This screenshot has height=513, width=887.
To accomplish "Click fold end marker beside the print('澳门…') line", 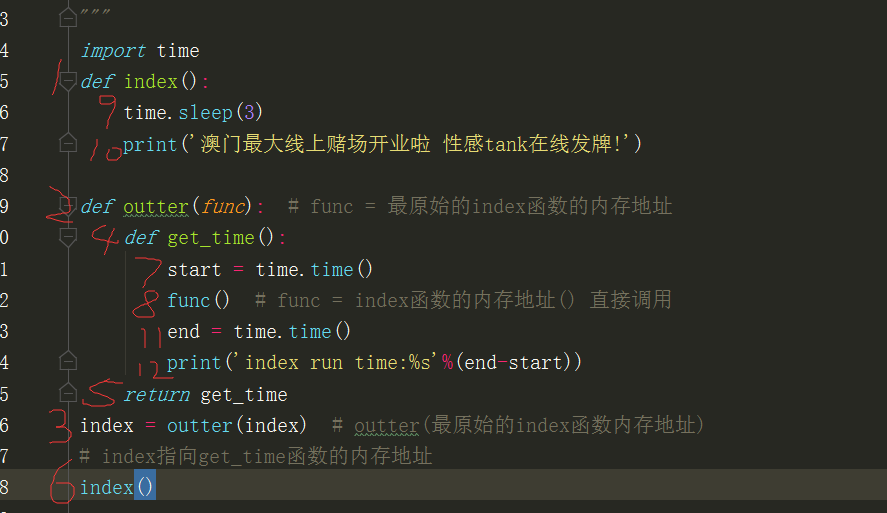I will pyautogui.click(x=67, y=143).
